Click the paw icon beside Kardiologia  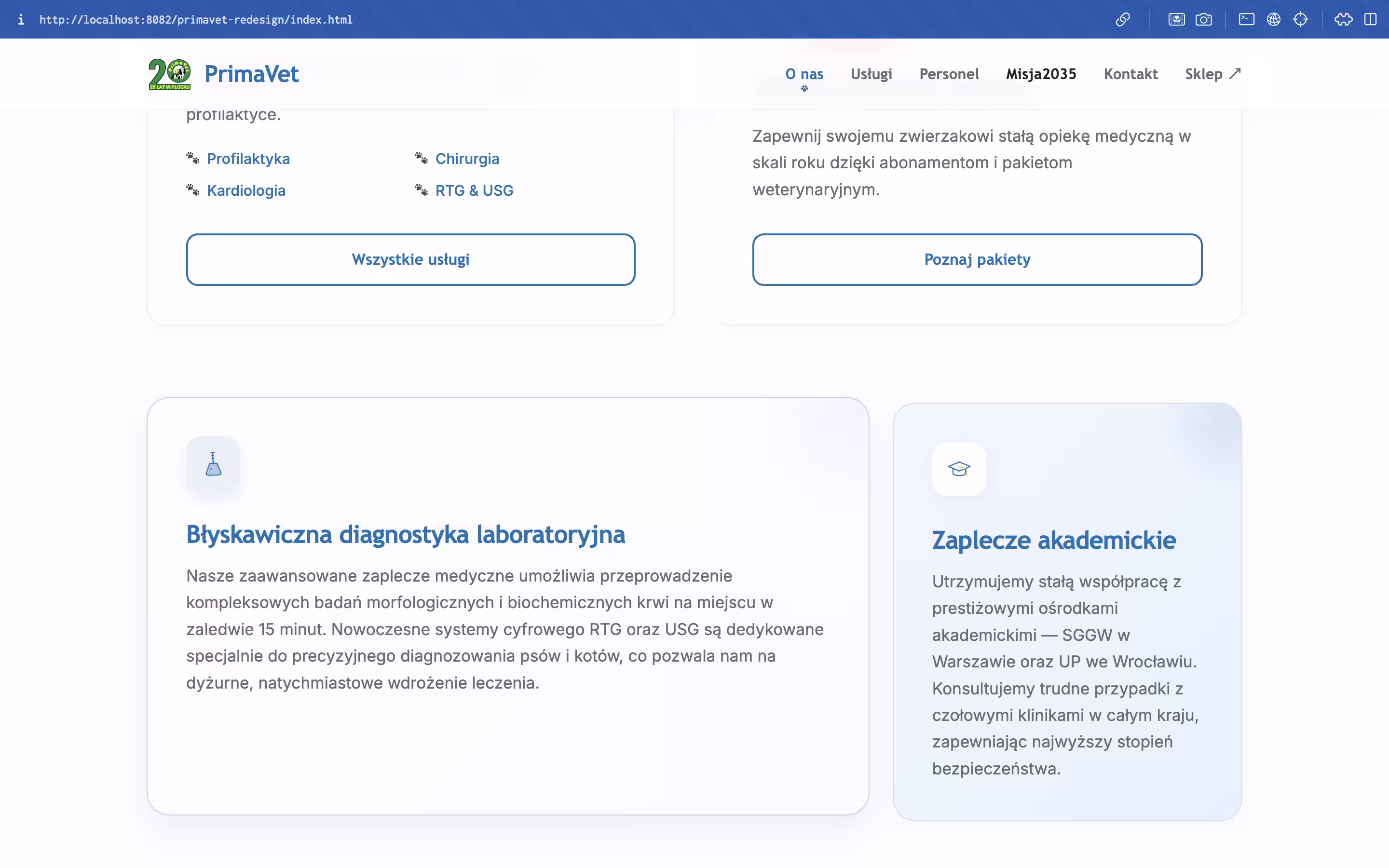[x=193, y=190]
